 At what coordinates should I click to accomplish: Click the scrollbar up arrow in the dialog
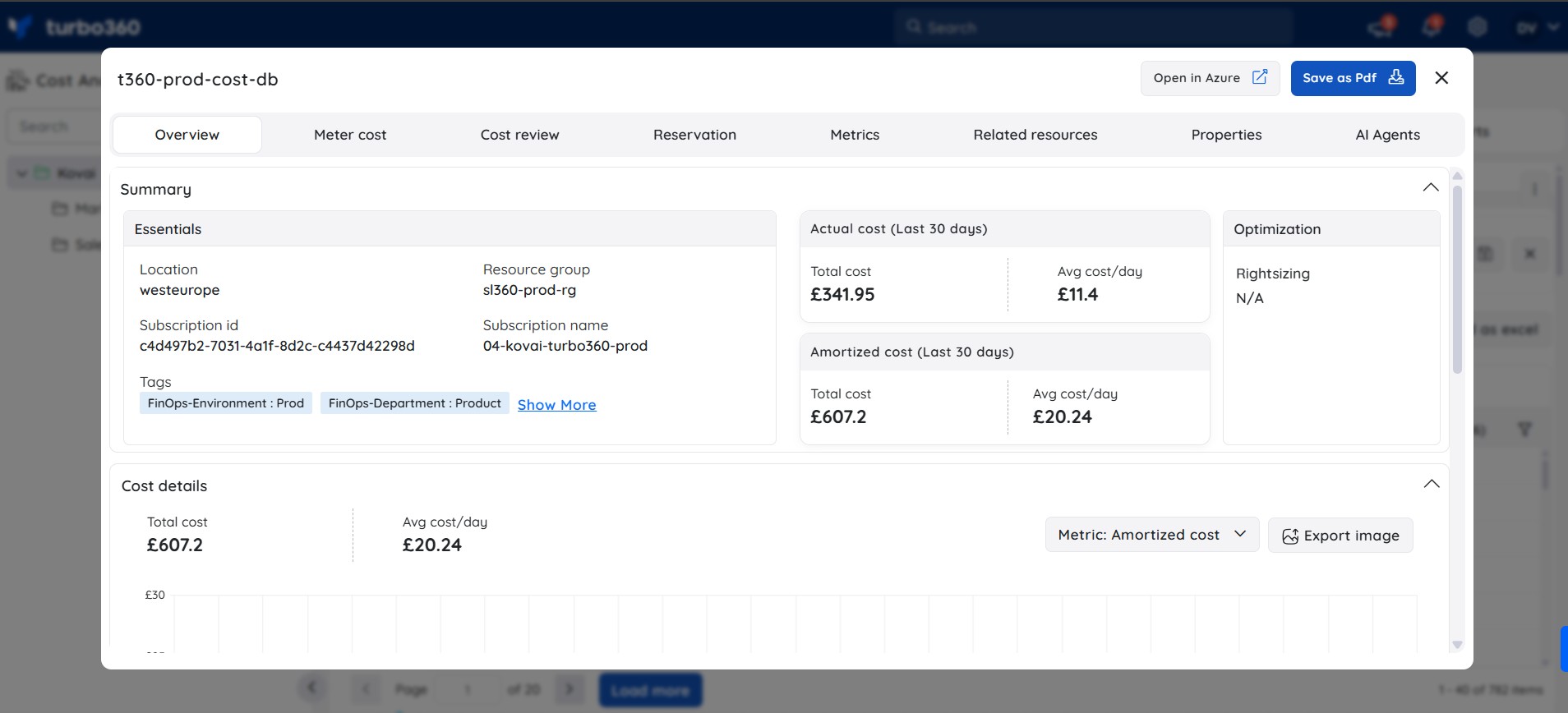1457,176
